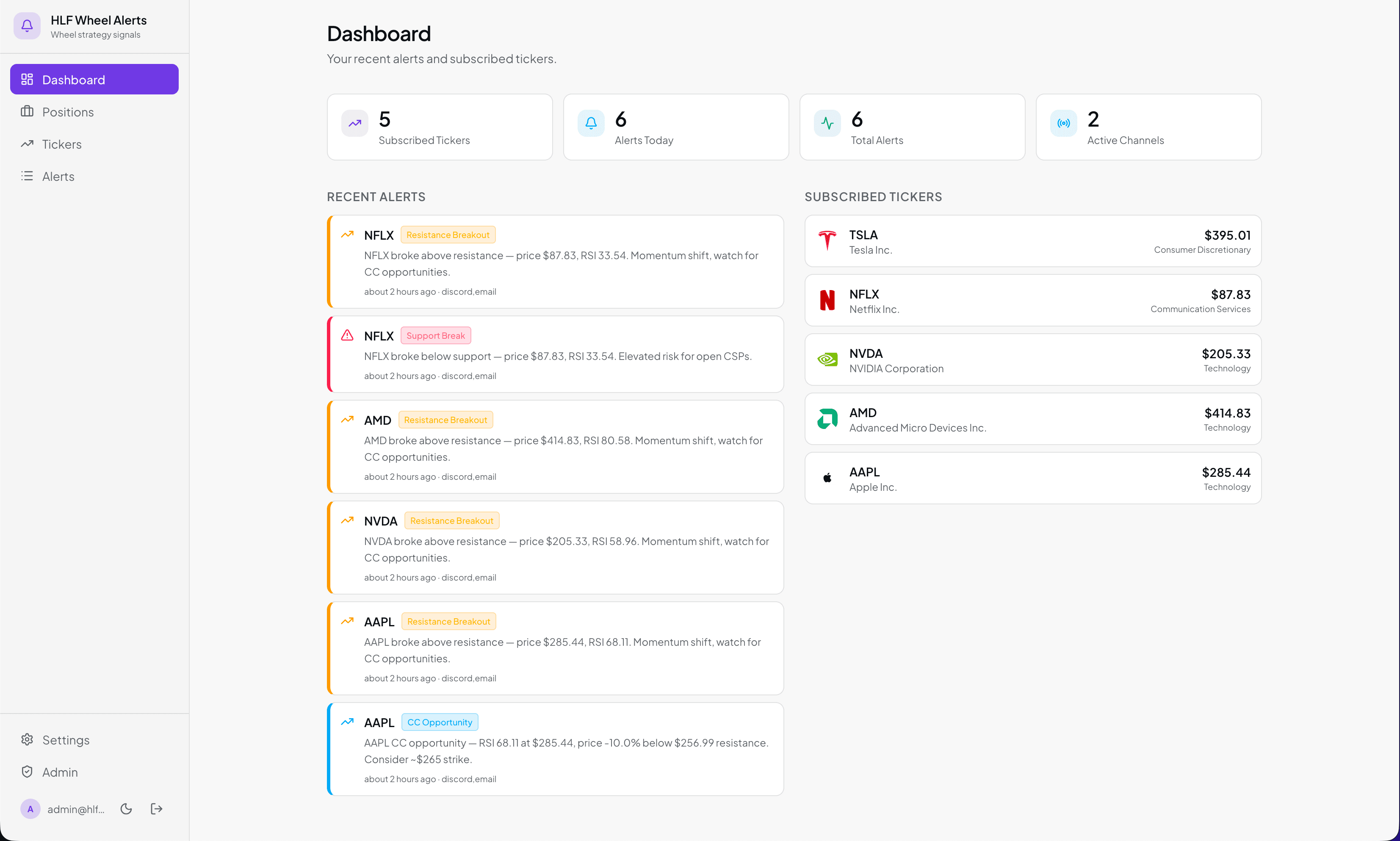Click the NVIDIA Corporation company name
This screenshot has width=1400, height=841.
[896, 369]
